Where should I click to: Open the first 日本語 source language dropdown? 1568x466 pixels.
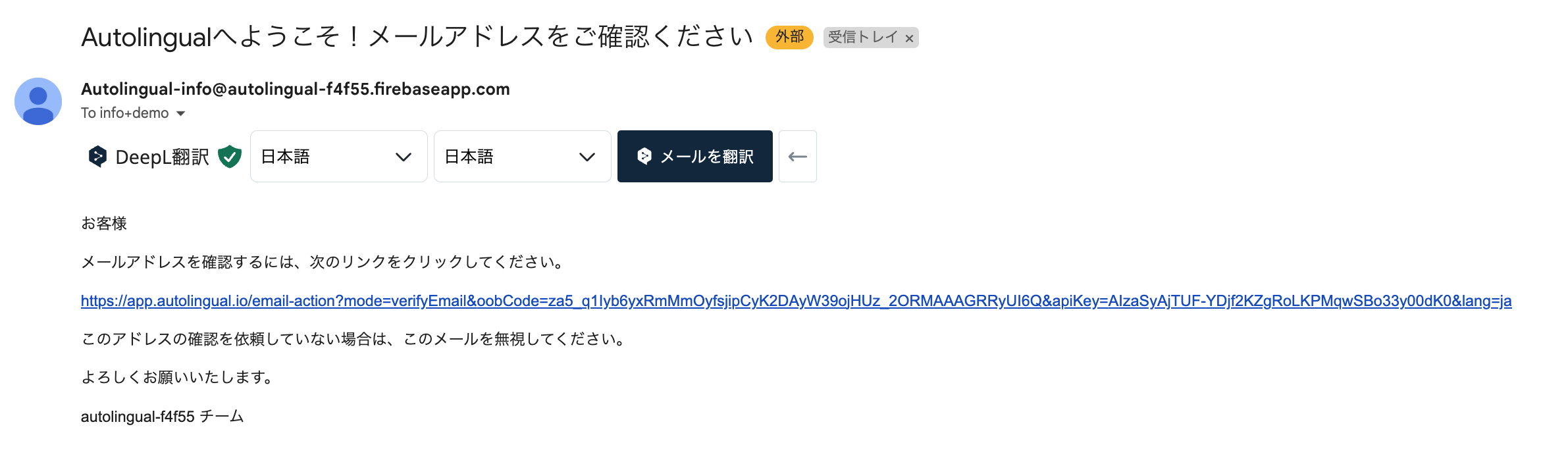click(339, 157)
